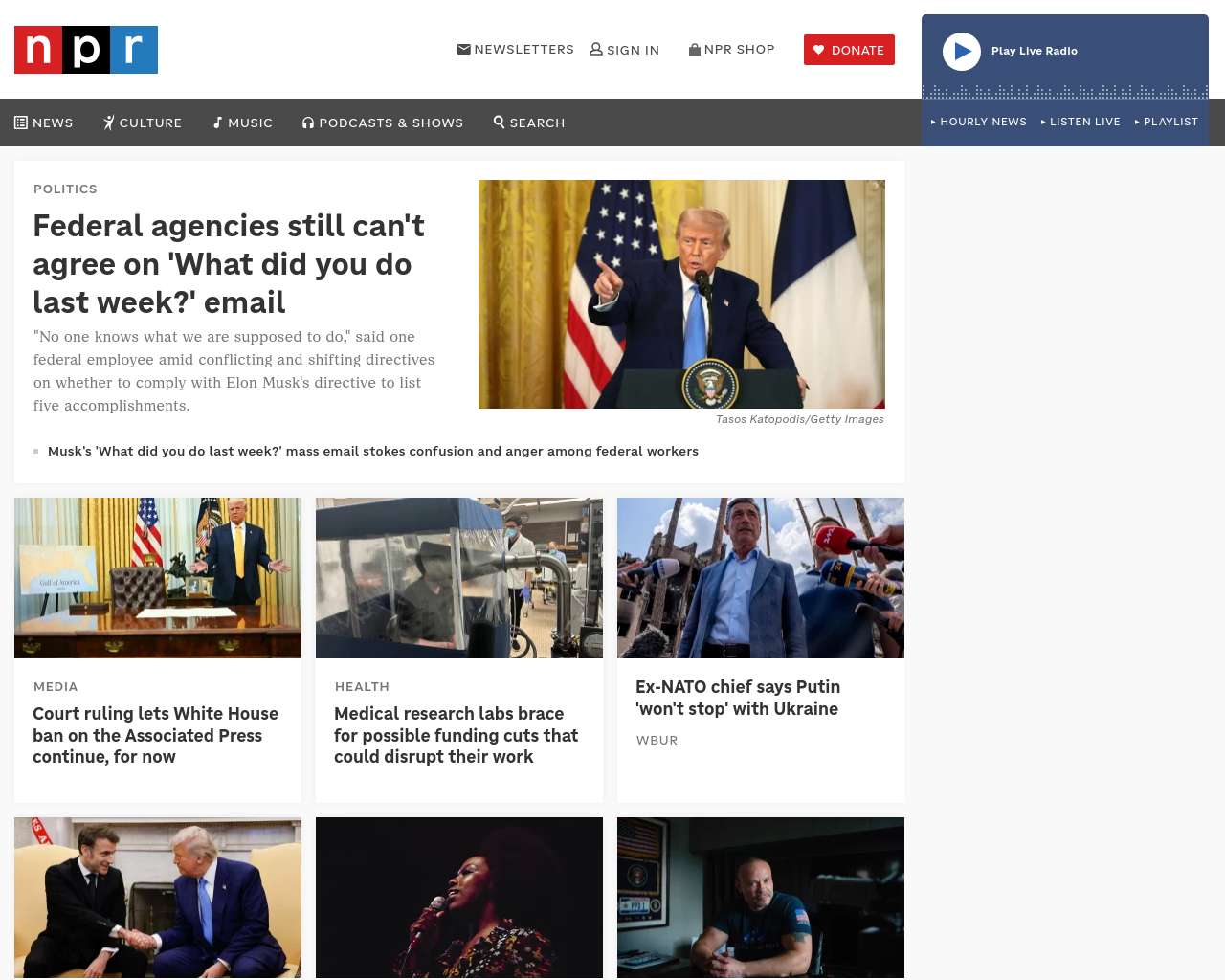
Task: Click the Search magnifier icon
Action: [499, 122]
